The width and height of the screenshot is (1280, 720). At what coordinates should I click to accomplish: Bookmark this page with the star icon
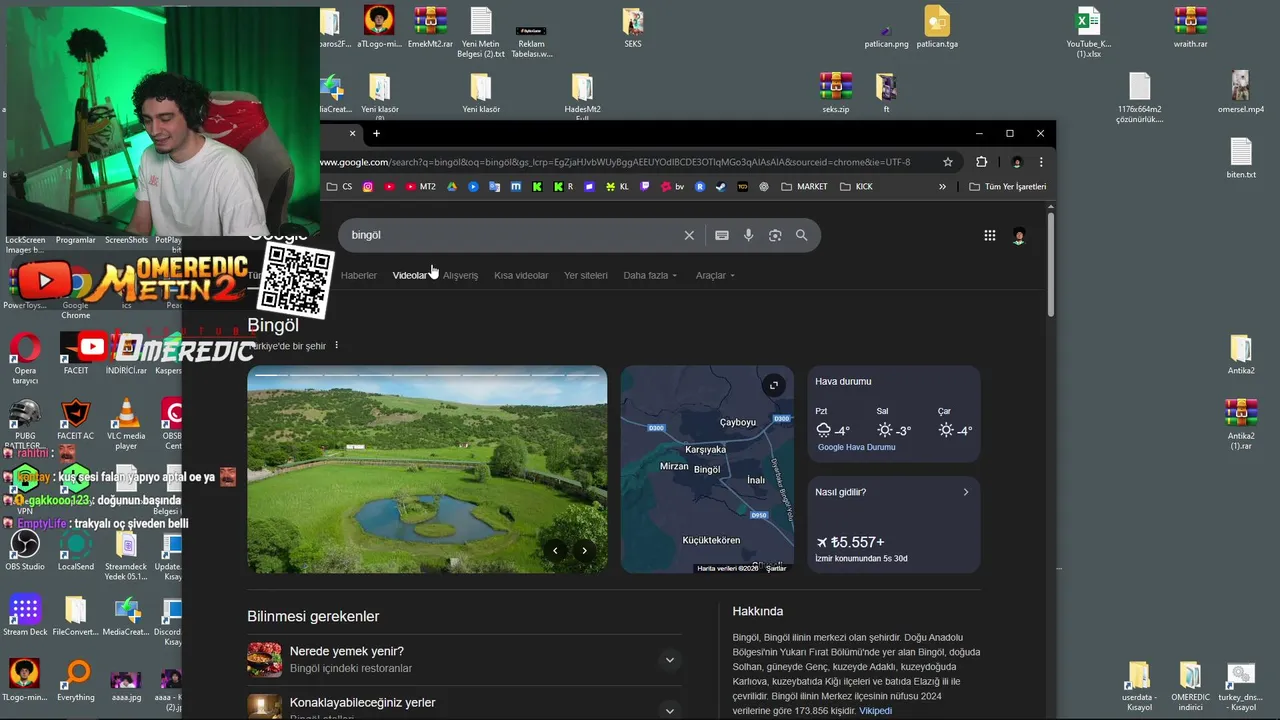pyautogui.click(x=948, y=162)
